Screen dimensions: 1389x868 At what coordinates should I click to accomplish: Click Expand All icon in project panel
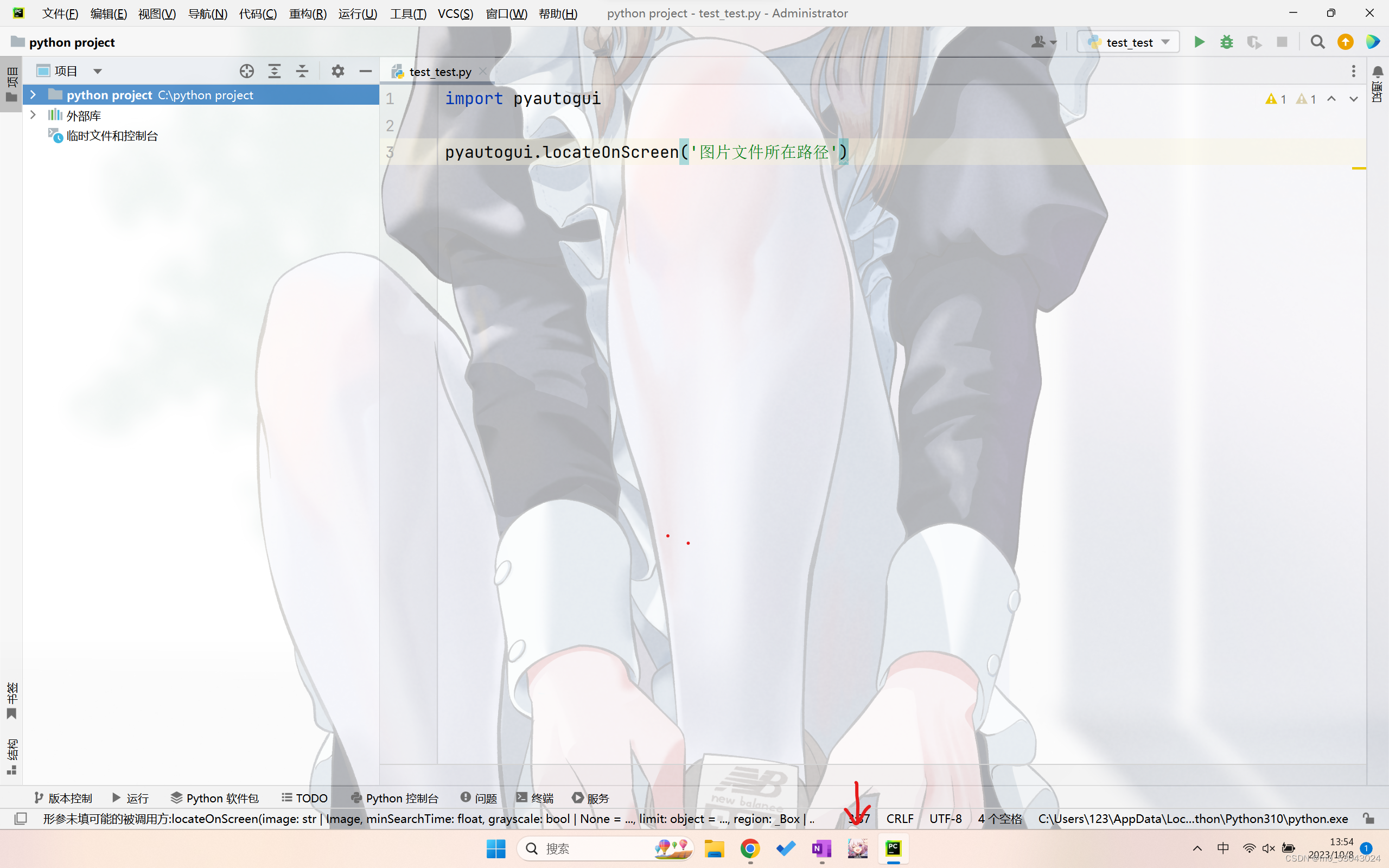point(275,71)
